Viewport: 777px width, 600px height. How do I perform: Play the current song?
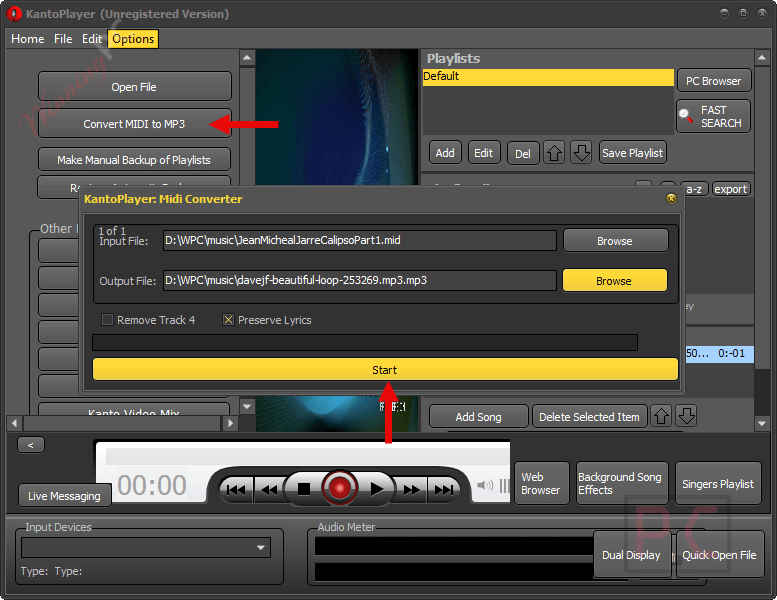[377, 490]
